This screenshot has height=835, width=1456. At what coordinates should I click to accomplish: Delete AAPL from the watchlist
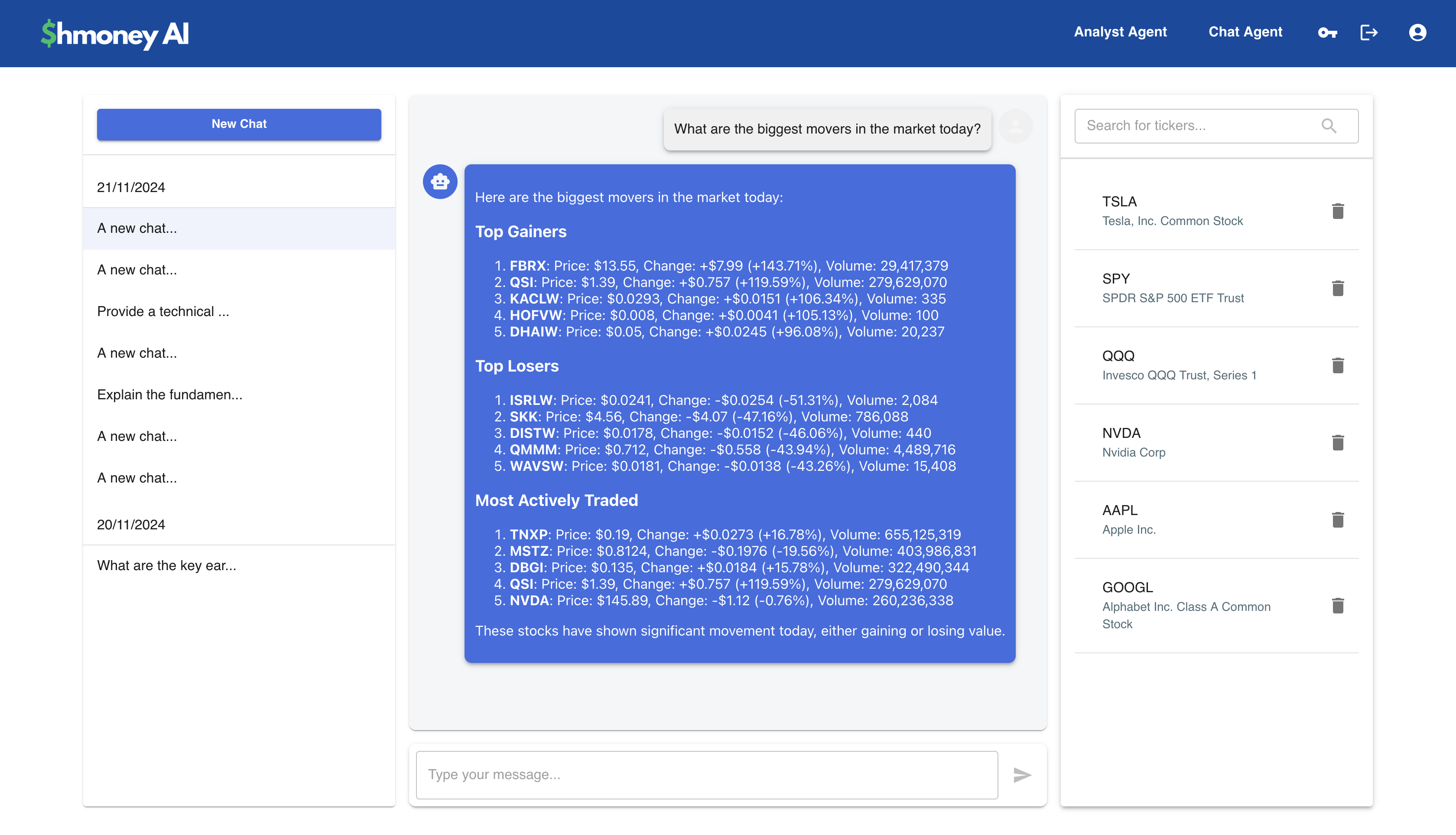tap(1337, 519)
